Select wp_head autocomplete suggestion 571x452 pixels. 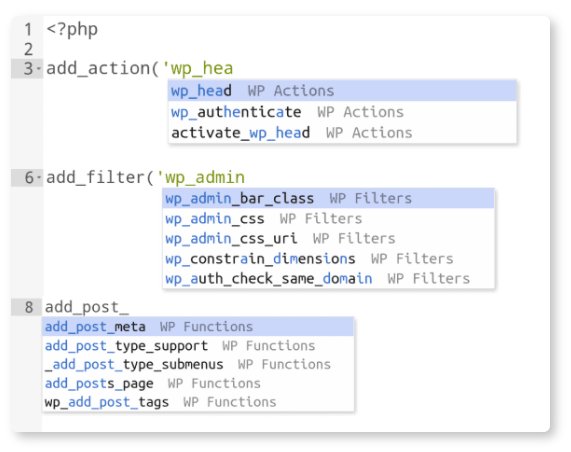[x=342, y=91]
